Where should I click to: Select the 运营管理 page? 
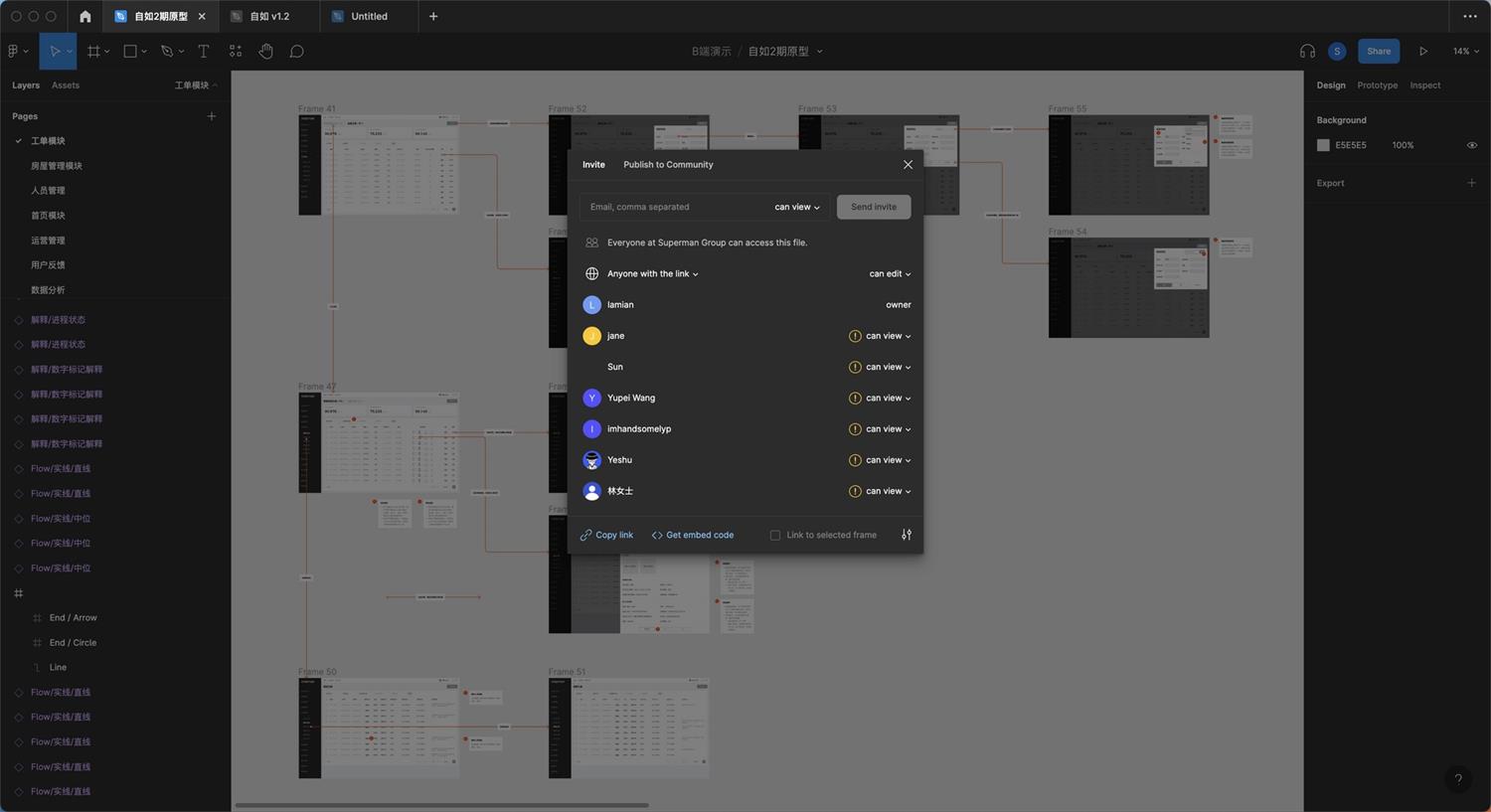click(48, 241)
